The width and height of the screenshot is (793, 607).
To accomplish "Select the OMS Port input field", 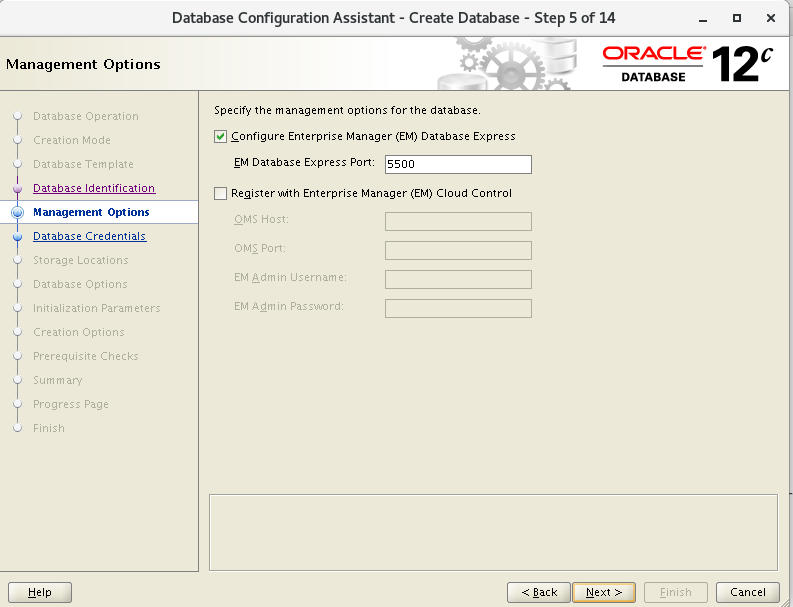I will [458, 250].
